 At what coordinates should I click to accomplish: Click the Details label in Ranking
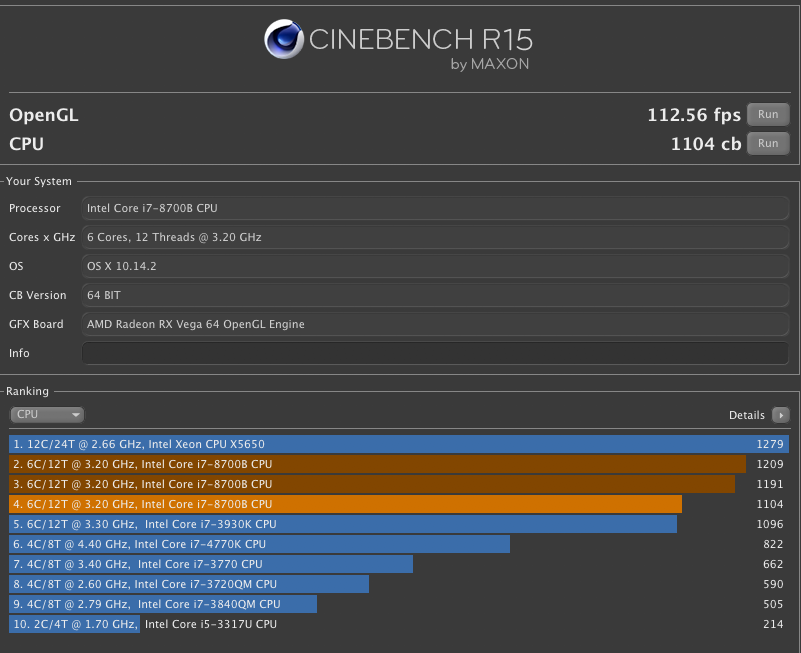pyautogui.click(x=746, y=415)
